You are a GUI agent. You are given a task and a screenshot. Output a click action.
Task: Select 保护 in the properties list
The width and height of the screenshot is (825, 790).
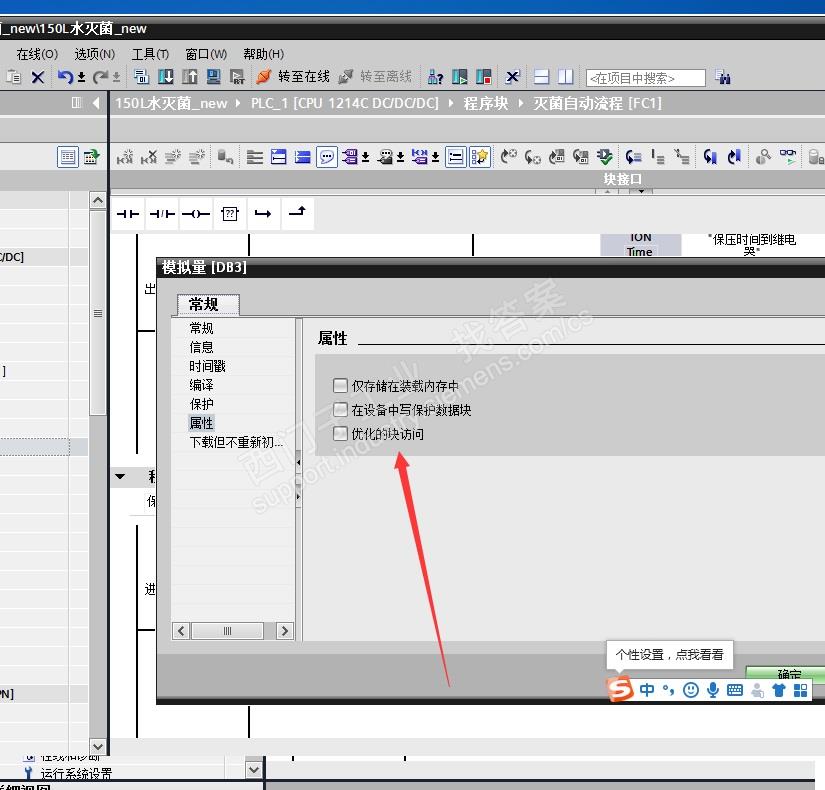pyautogui.click(x=202, y=404)
